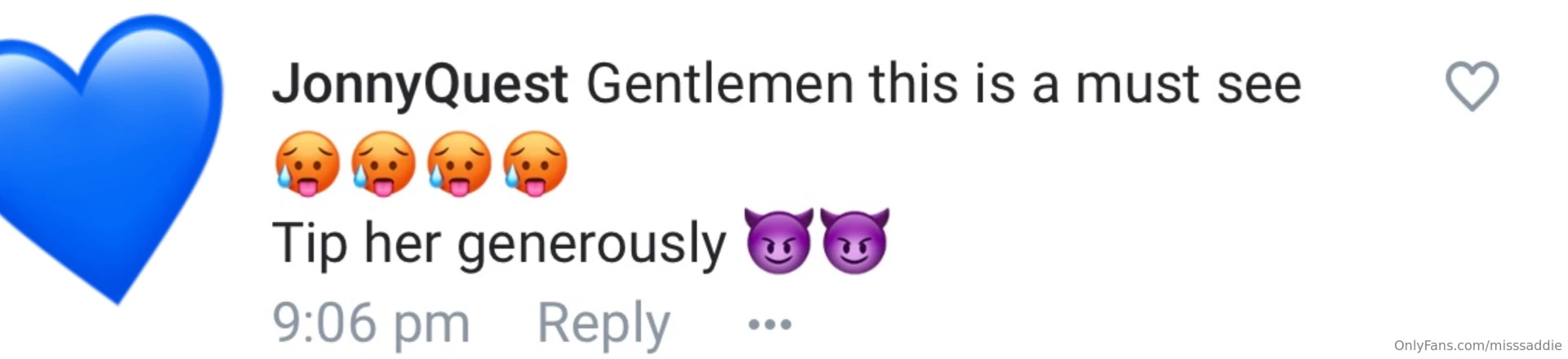Open the three-dot more options menu

769,325
